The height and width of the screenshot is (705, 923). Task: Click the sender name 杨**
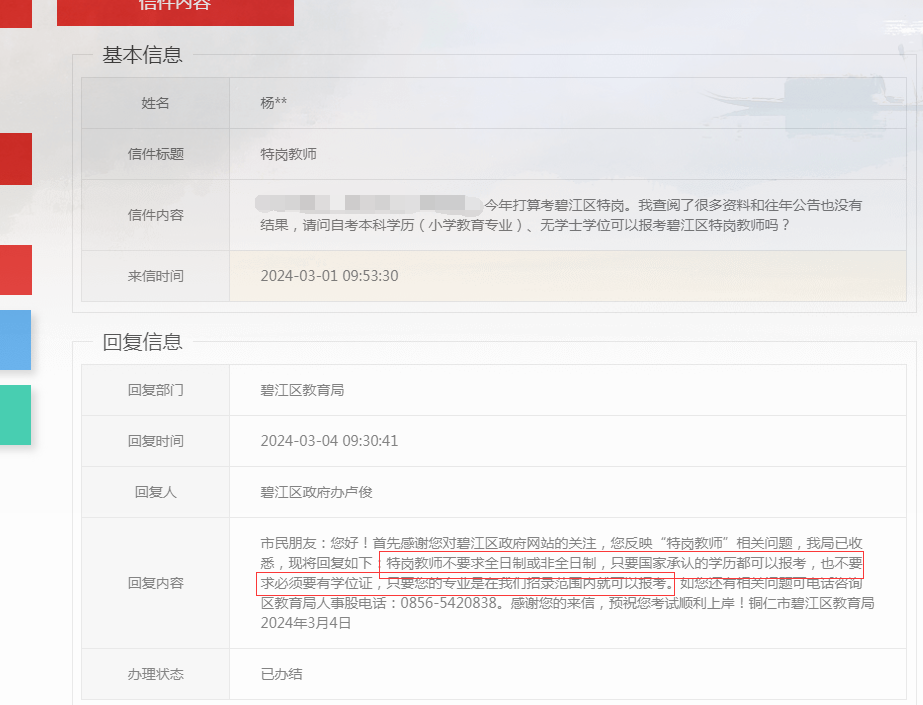(274, 103)
